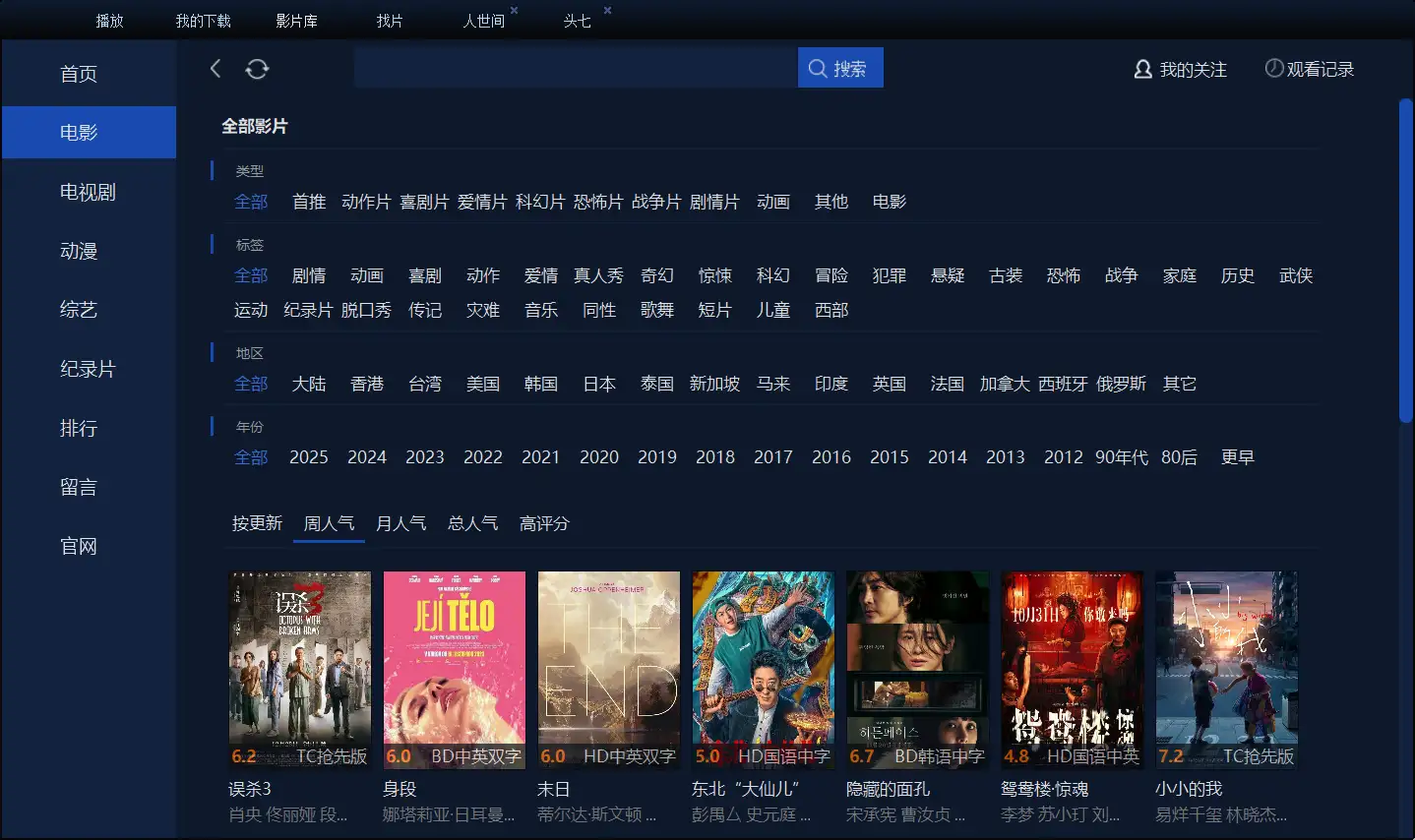1415x840 pixels.
Task: Open the 误杀3 movie poster
Action: 300,669
